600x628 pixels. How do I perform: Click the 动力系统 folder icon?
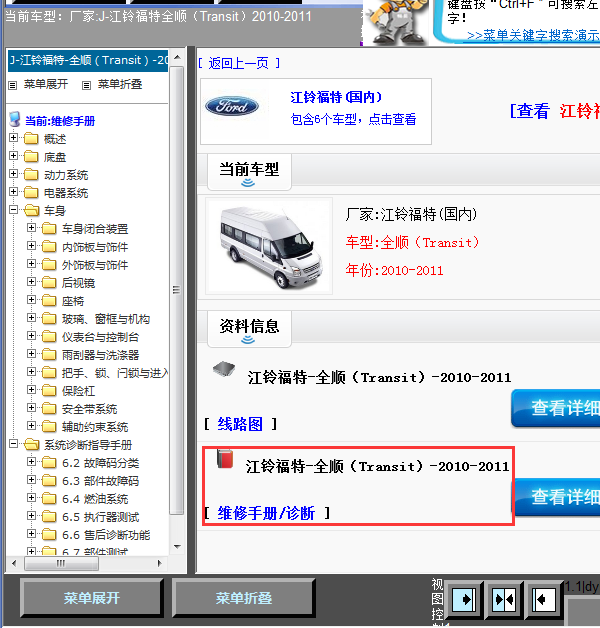31,175
